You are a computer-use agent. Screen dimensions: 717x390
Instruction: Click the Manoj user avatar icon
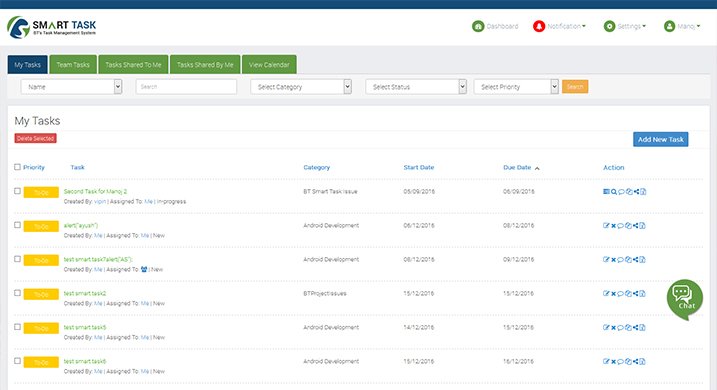669,26
